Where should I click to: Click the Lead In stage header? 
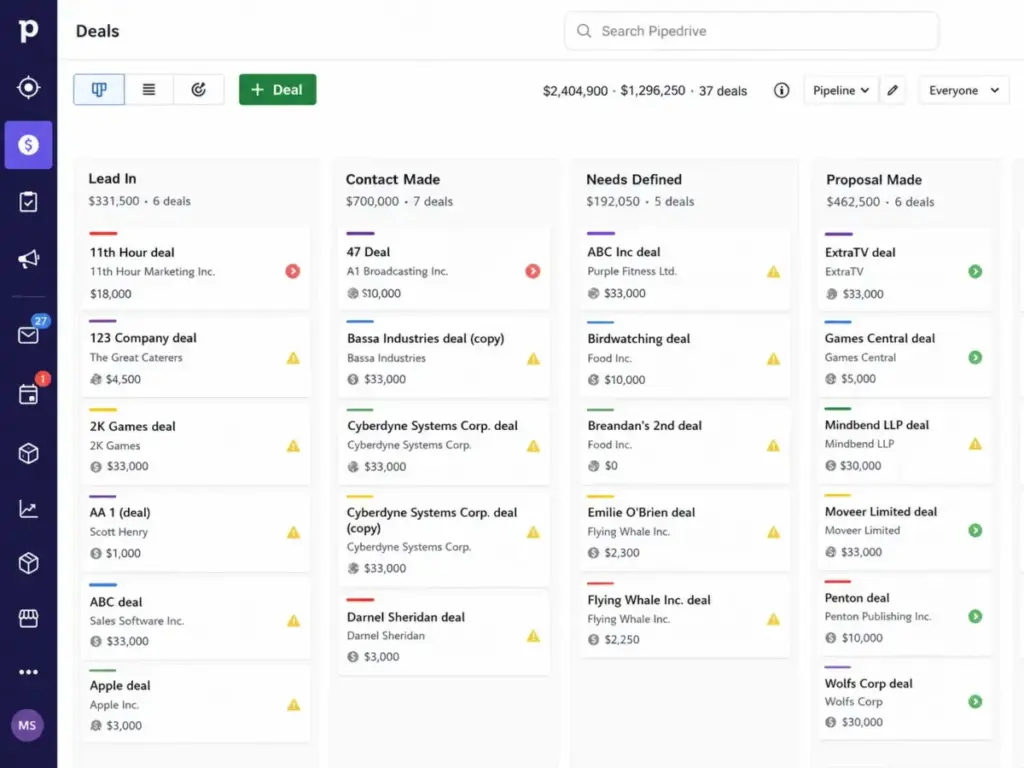click(112, 178)
